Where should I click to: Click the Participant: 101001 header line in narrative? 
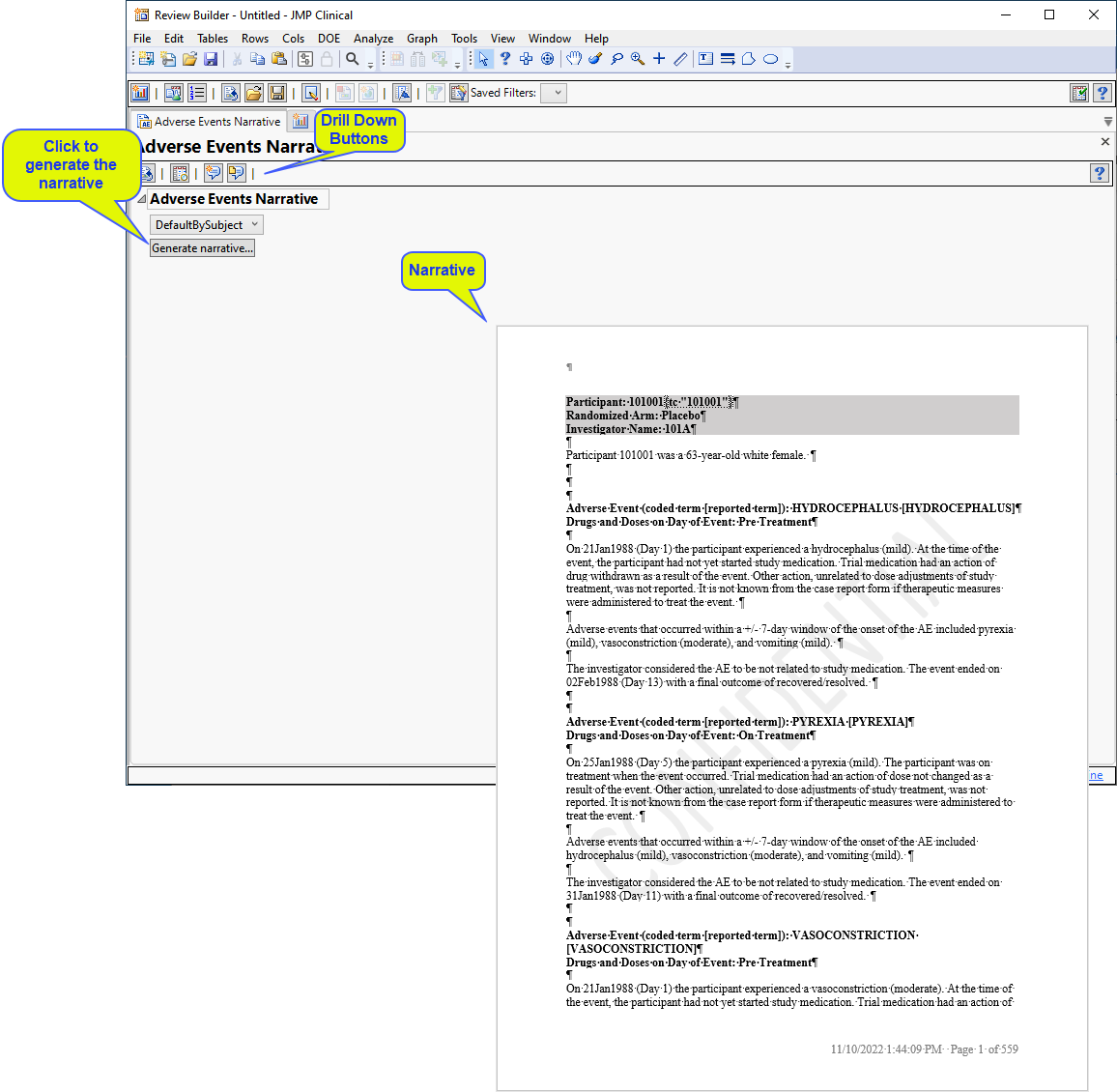click(x=652, y=402)
